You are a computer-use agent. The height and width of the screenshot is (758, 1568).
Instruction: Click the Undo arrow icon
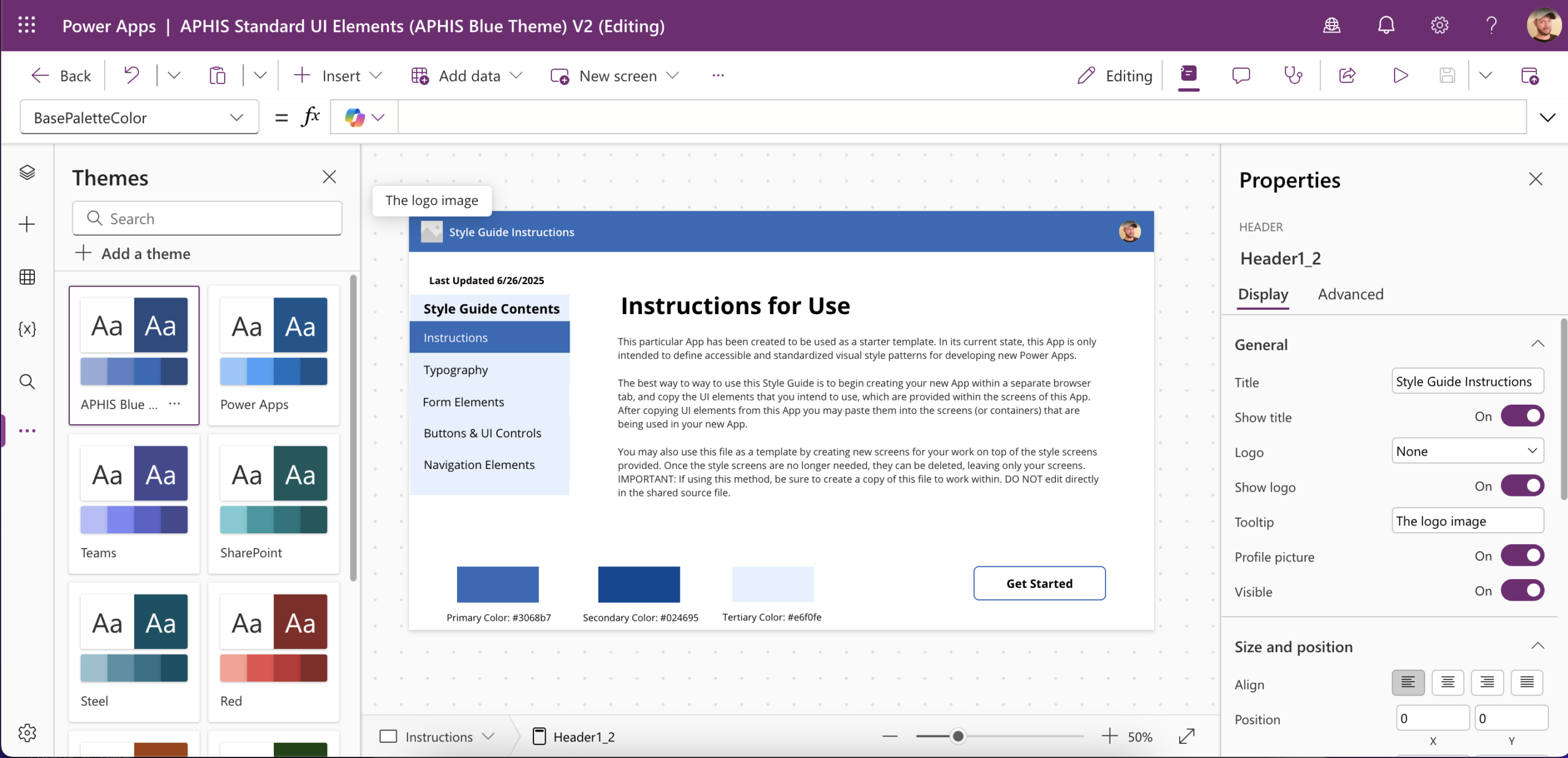(x=131, y=75)
